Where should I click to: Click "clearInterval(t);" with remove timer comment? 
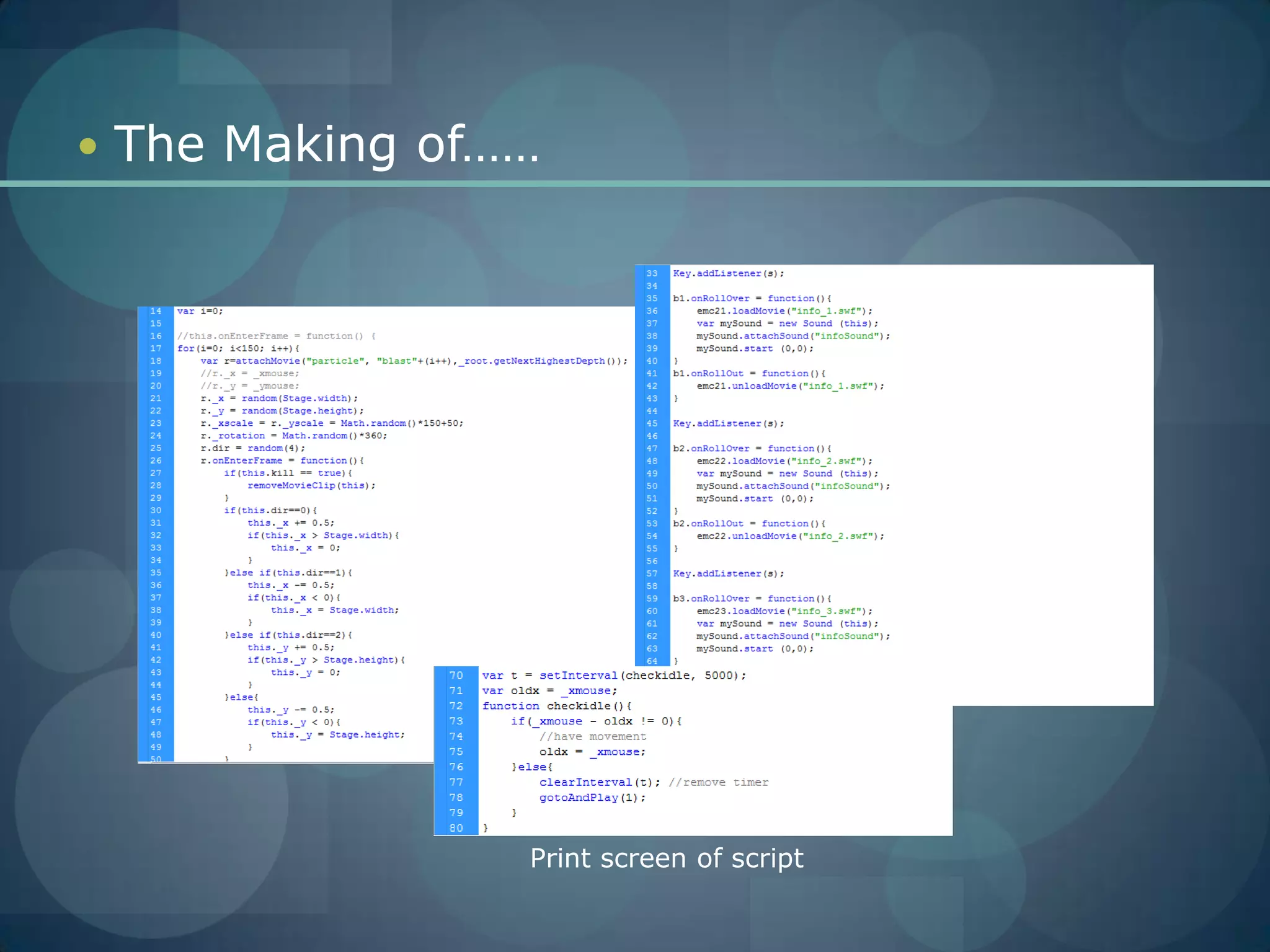[x=654, y=782]
